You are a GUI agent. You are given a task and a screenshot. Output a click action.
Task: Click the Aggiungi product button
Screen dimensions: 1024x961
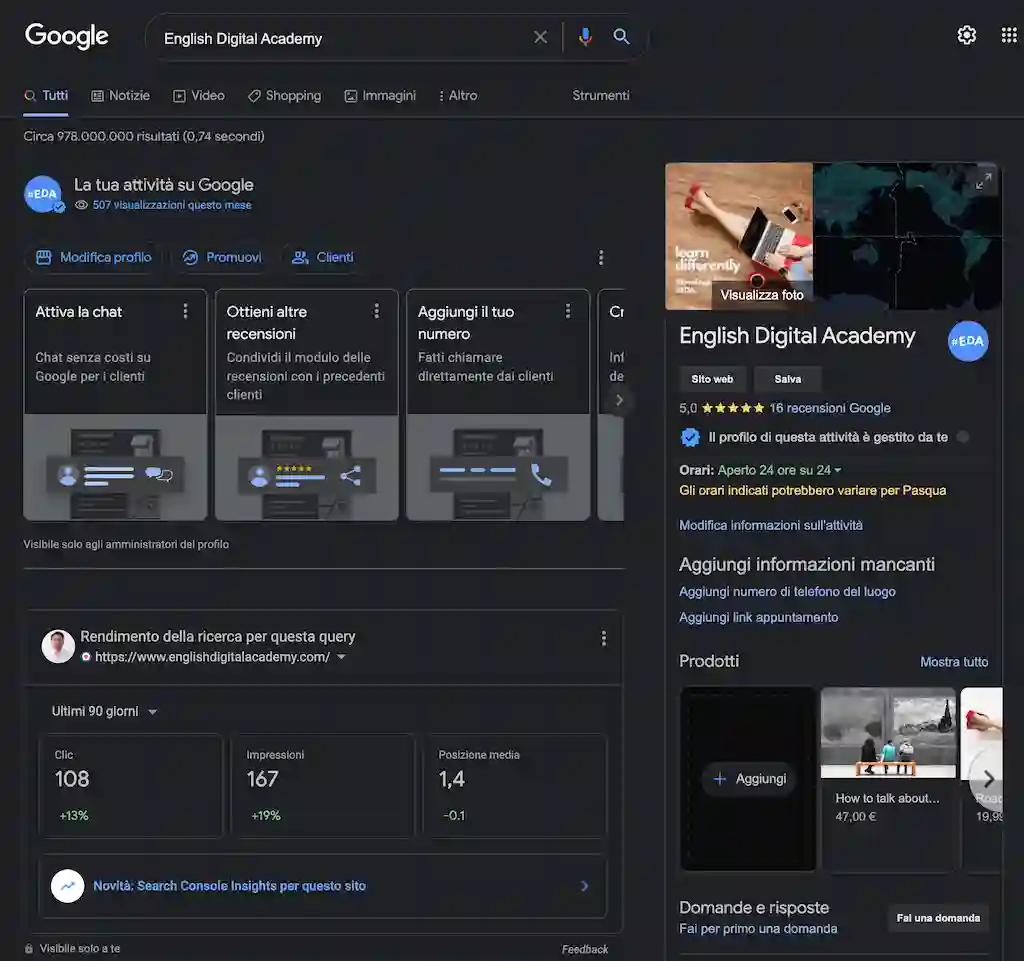[x=748, y=778]
